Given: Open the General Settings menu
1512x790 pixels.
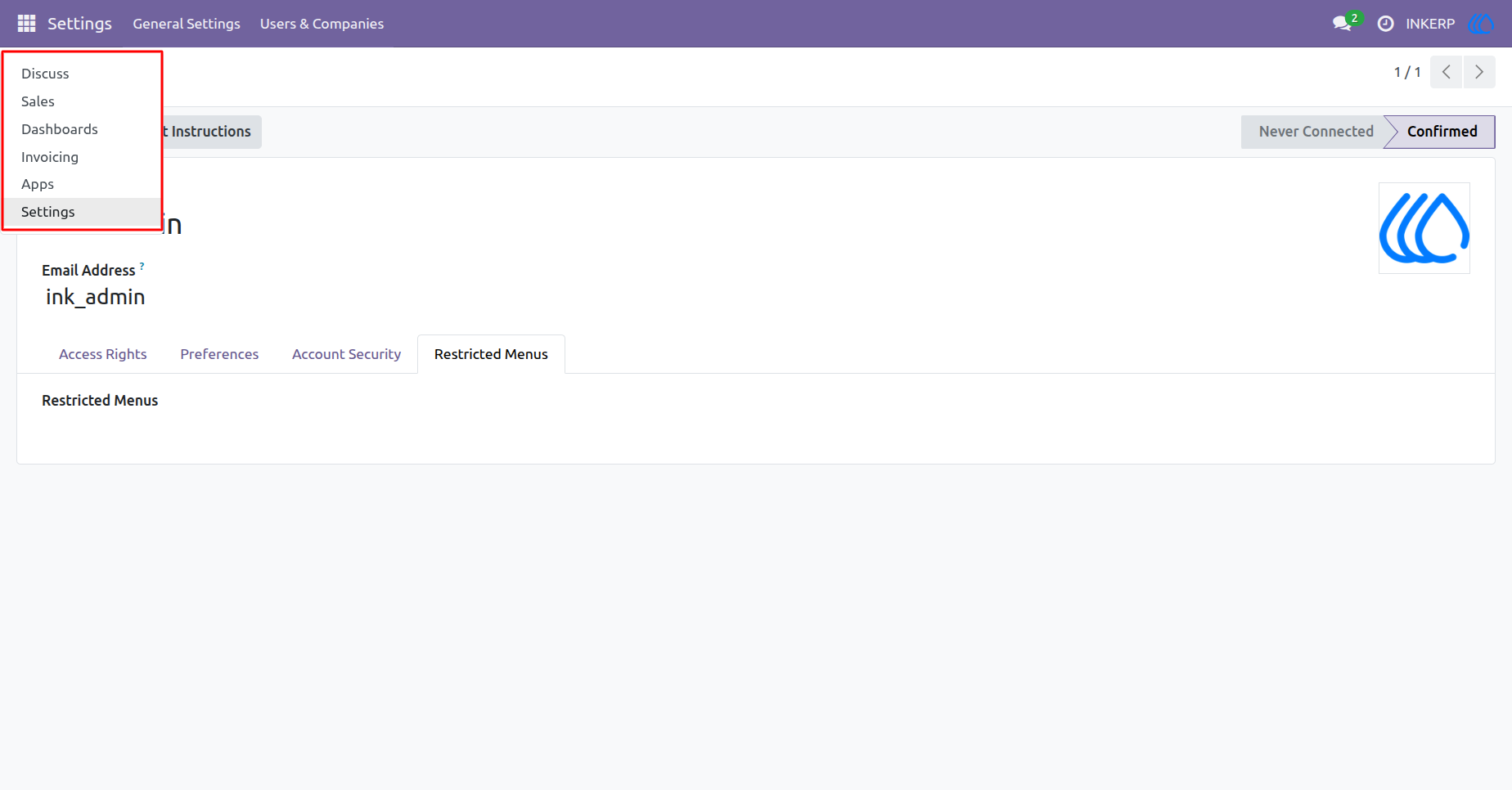Looking at the screenshot, I should pyautogui.click(x=187, y=24).
